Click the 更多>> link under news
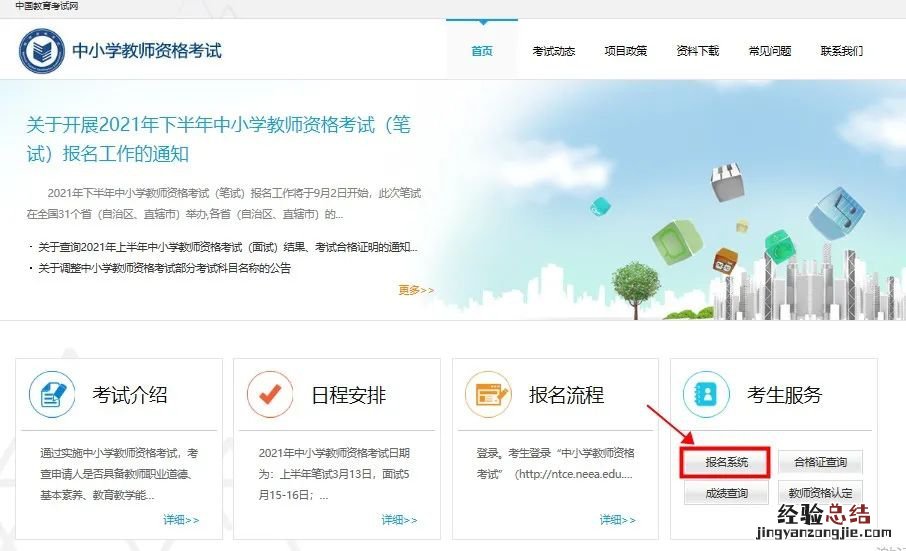This screenshot has width=906, height=551. pos(416,290)
